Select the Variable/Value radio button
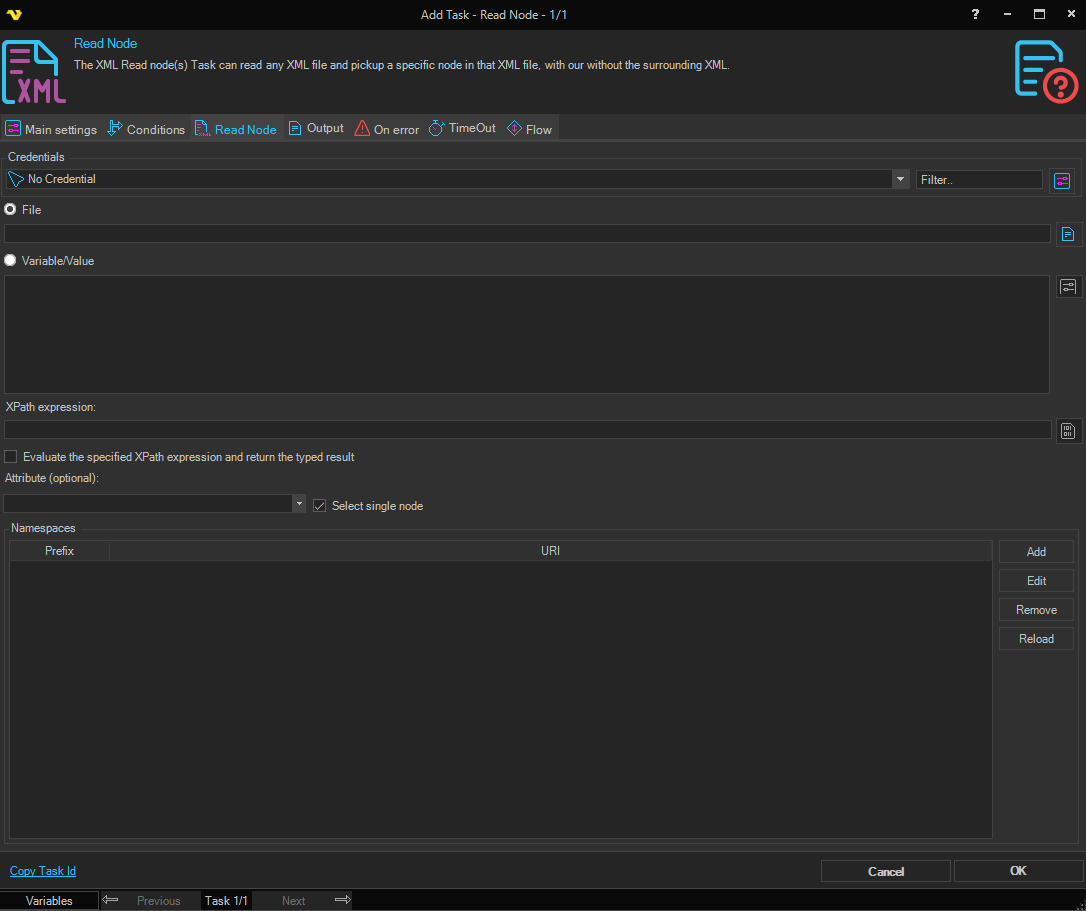The image size is (1086, 911). 11,260
